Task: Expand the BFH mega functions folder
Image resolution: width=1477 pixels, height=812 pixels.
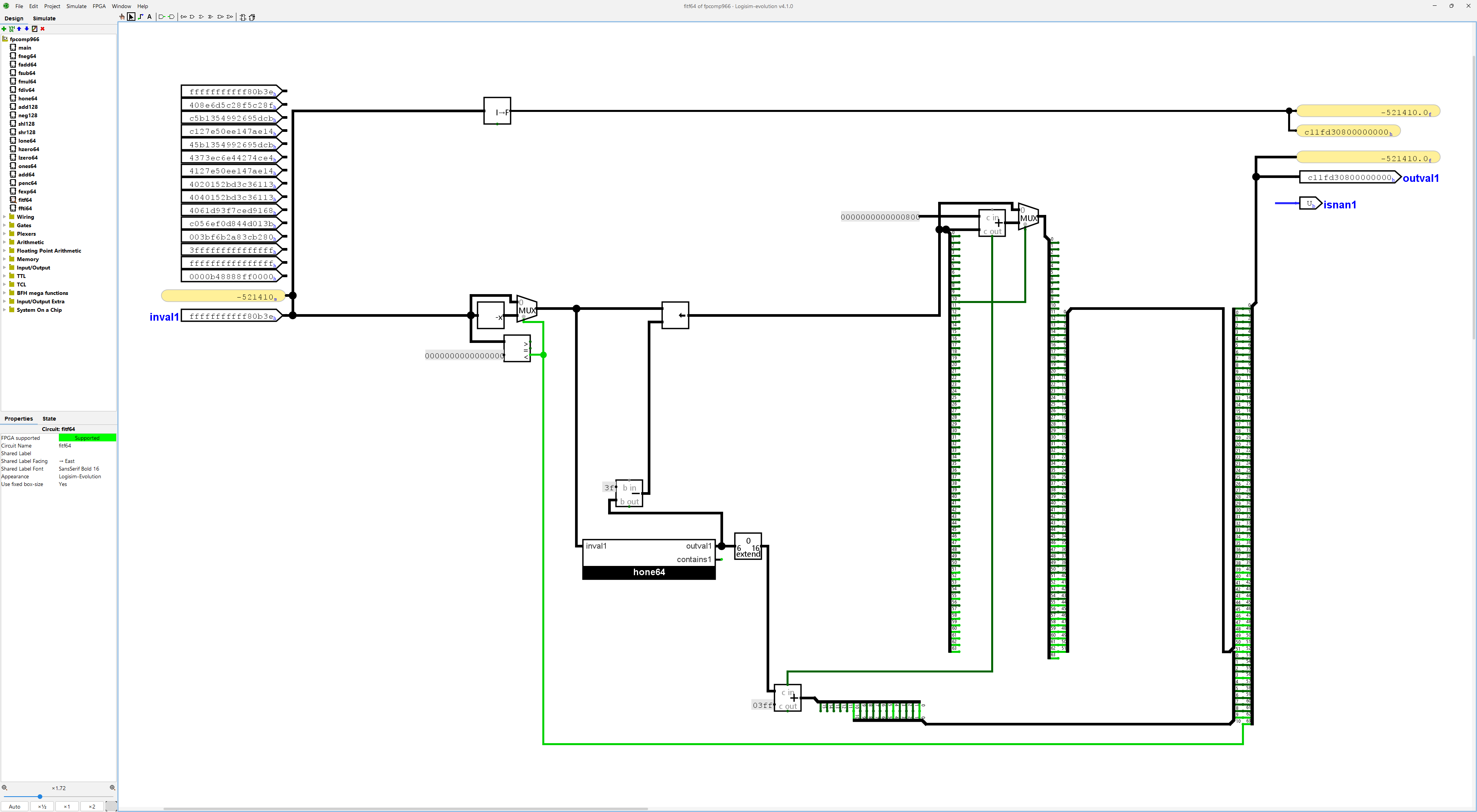Action: tap(5, 293)
